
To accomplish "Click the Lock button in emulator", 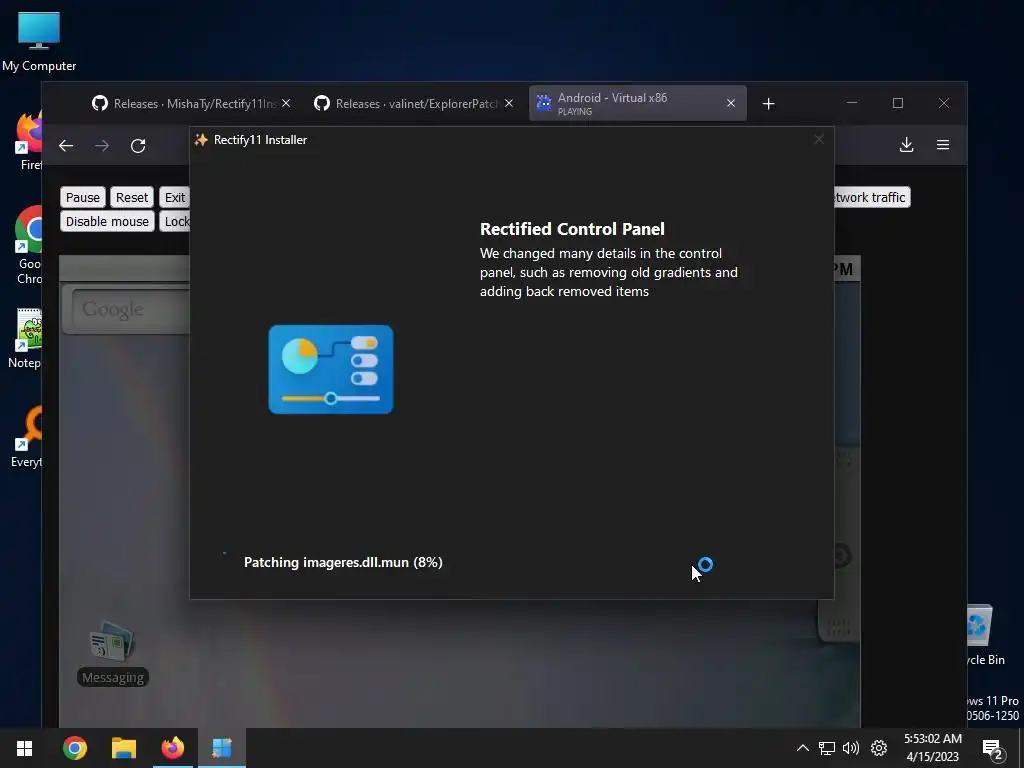I will (175, 221).
